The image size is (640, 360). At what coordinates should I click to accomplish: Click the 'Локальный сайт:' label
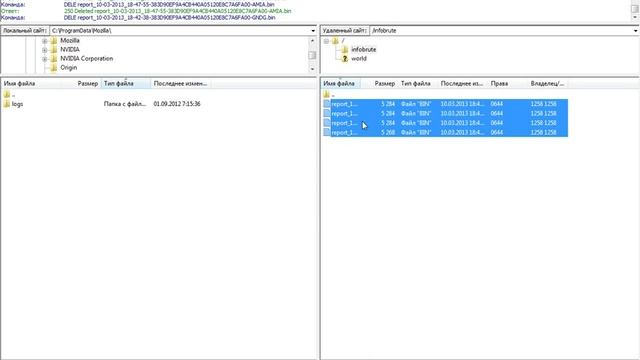coord(24,31)
